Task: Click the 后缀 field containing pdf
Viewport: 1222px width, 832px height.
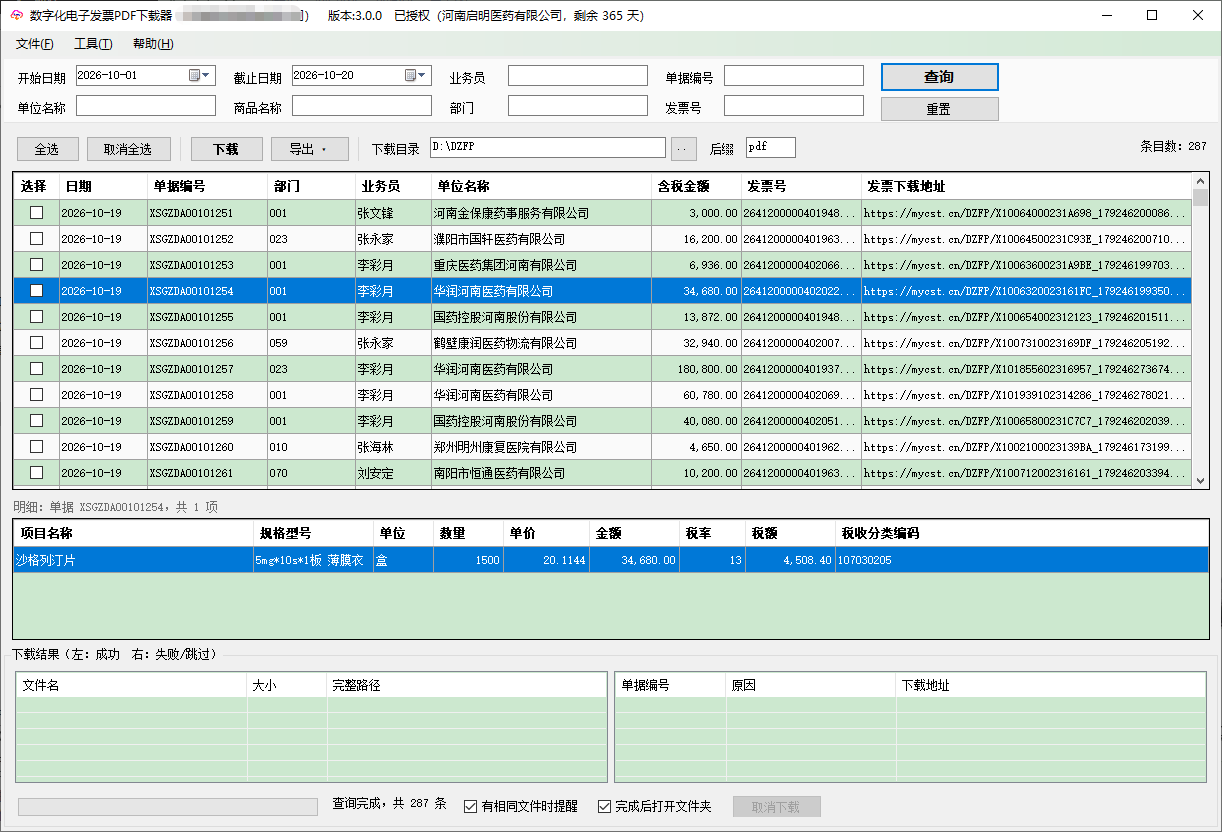Action: coord(771,148)
